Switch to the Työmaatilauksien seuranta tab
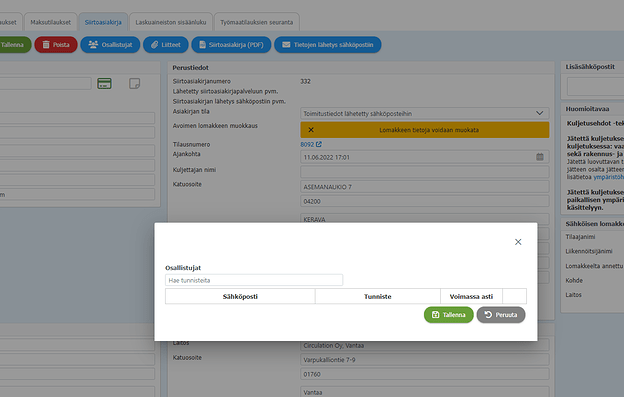 [257, 22]
